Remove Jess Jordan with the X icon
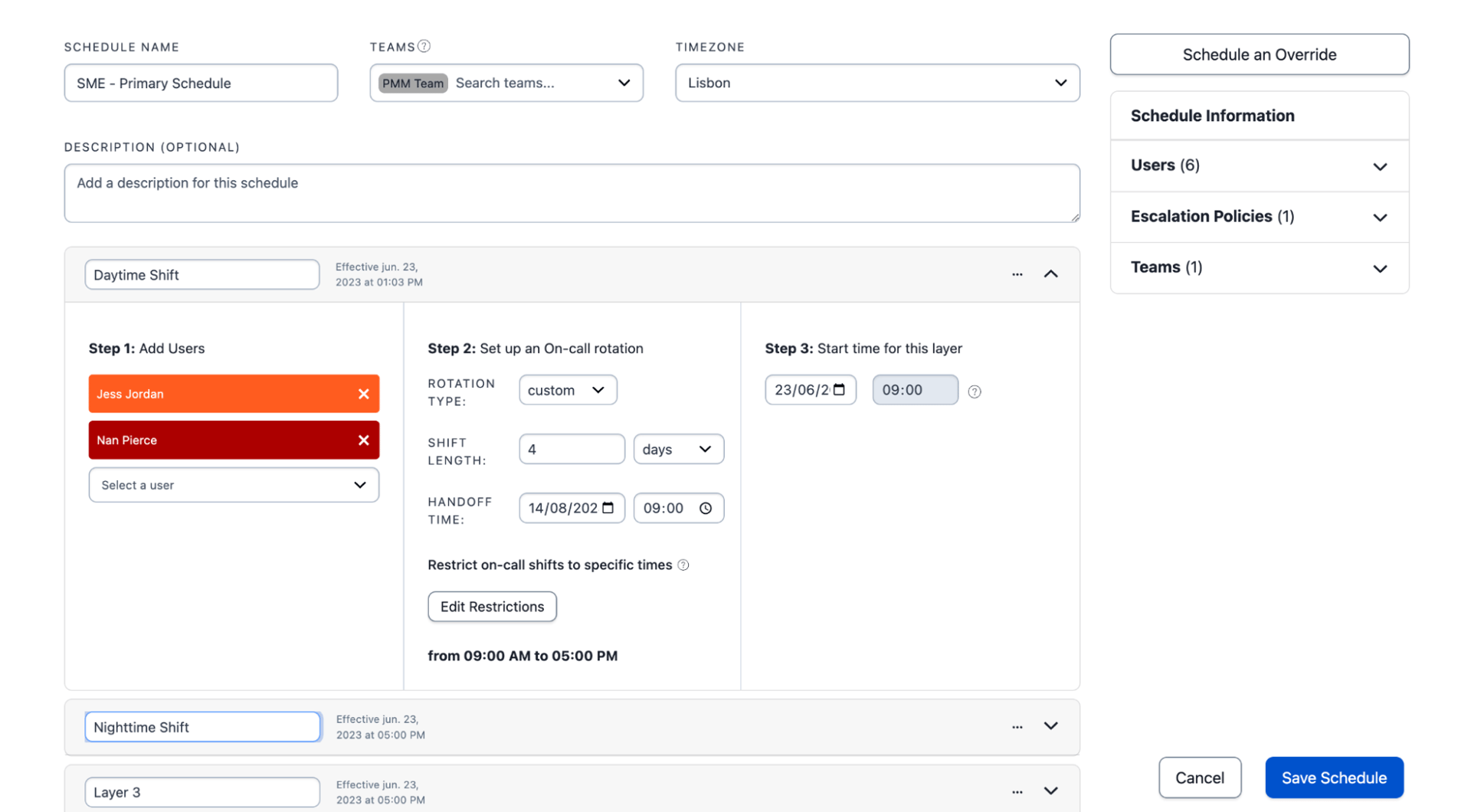This screenshot has width=1471, height=812. [363, 394]
